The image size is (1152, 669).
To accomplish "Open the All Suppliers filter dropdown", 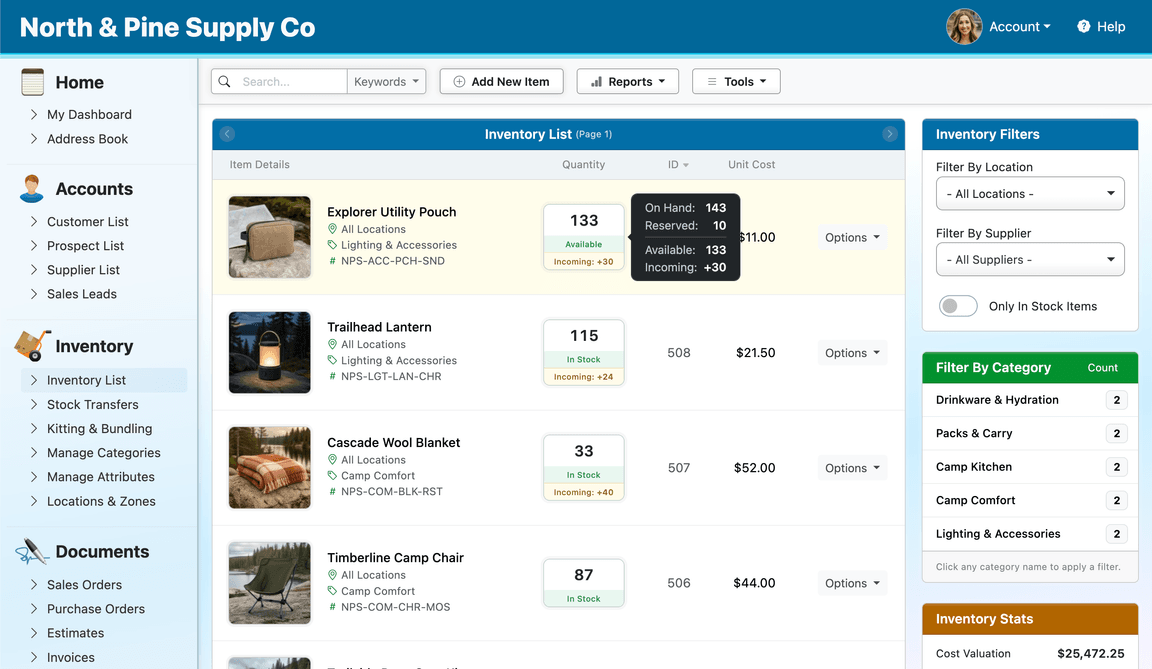I will (x=1030, y=260).
